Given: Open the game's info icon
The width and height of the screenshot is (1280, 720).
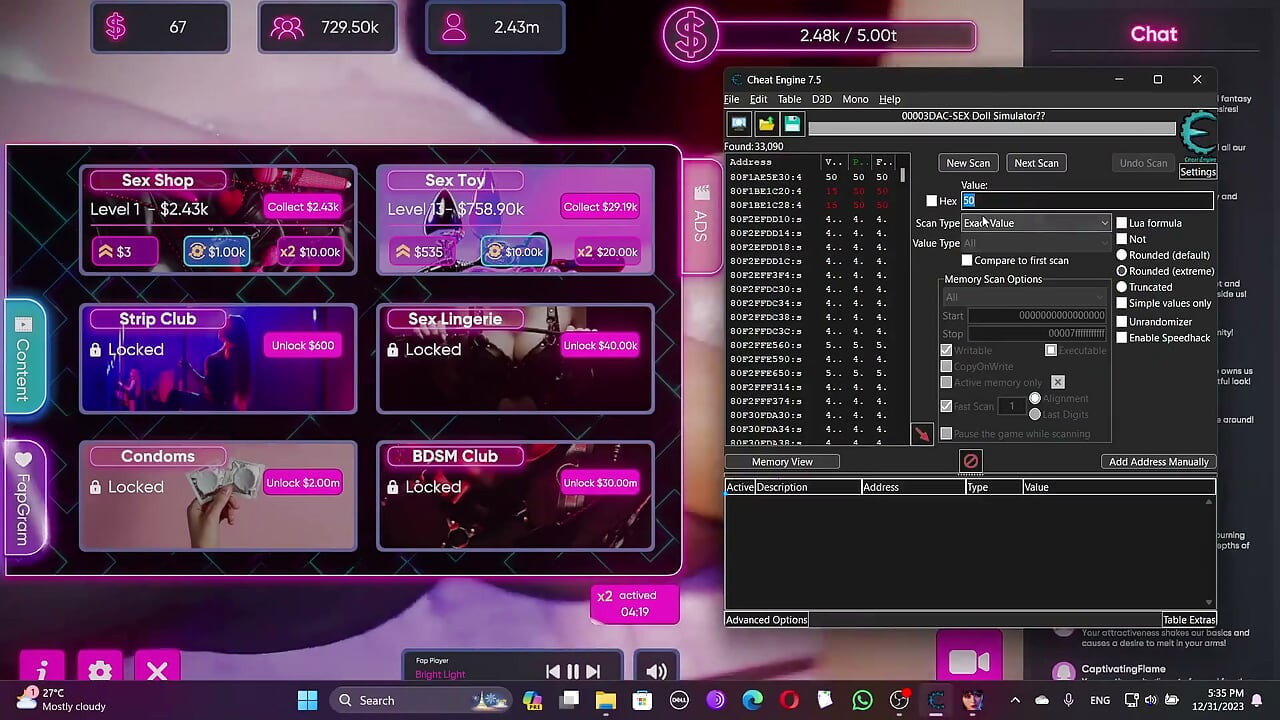Looking at the screenshot, I should tap(42, 669).
